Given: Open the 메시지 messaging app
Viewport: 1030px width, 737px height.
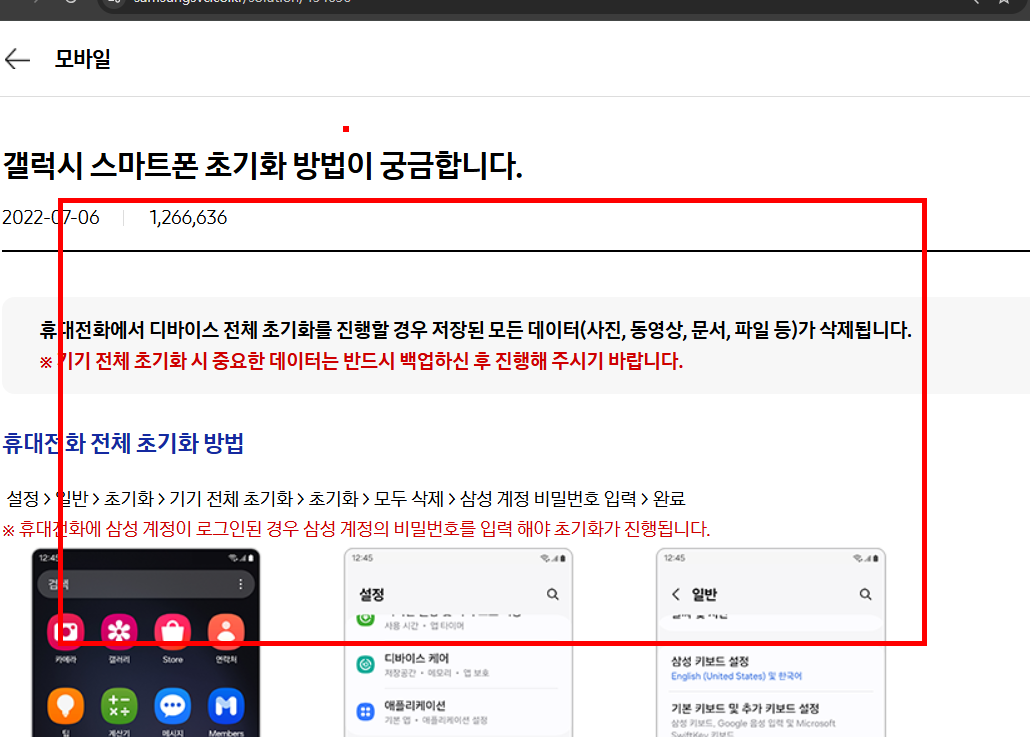Looking at the screenshot, I should [173, 708].
